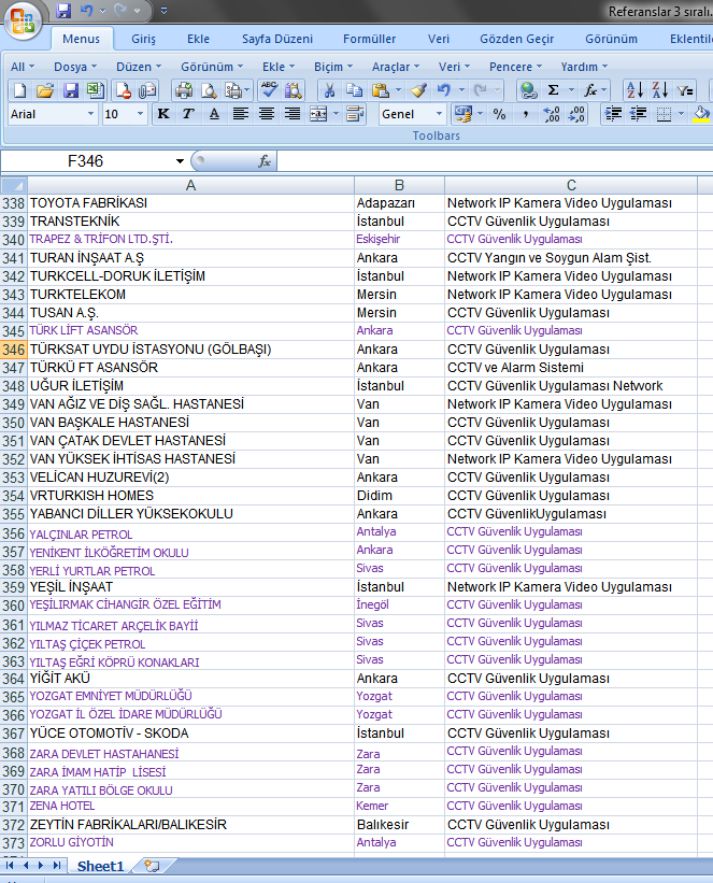713x883 pixels.
Task: Click the AutoSum sigma icon
Action: pyautogui.click(x=554, y=90)
